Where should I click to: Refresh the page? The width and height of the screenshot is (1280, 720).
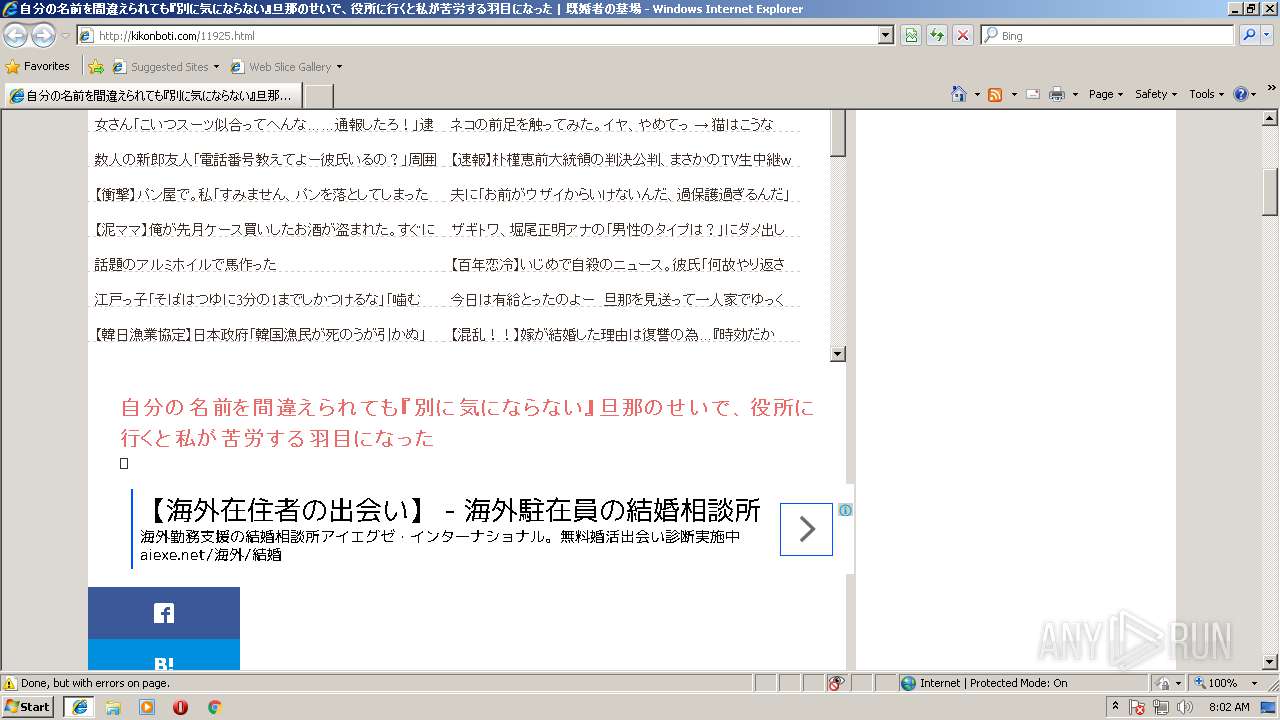click(937, 35)
